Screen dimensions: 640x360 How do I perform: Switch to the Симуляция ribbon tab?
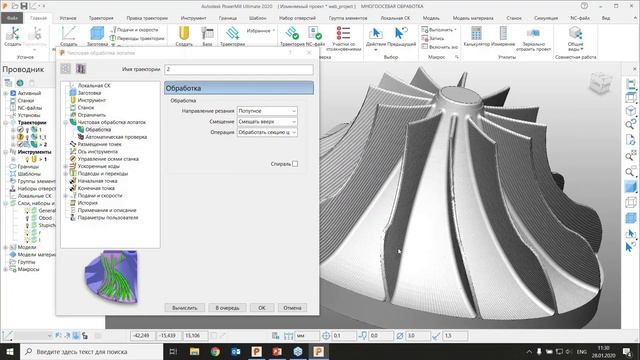coord(546,18)
